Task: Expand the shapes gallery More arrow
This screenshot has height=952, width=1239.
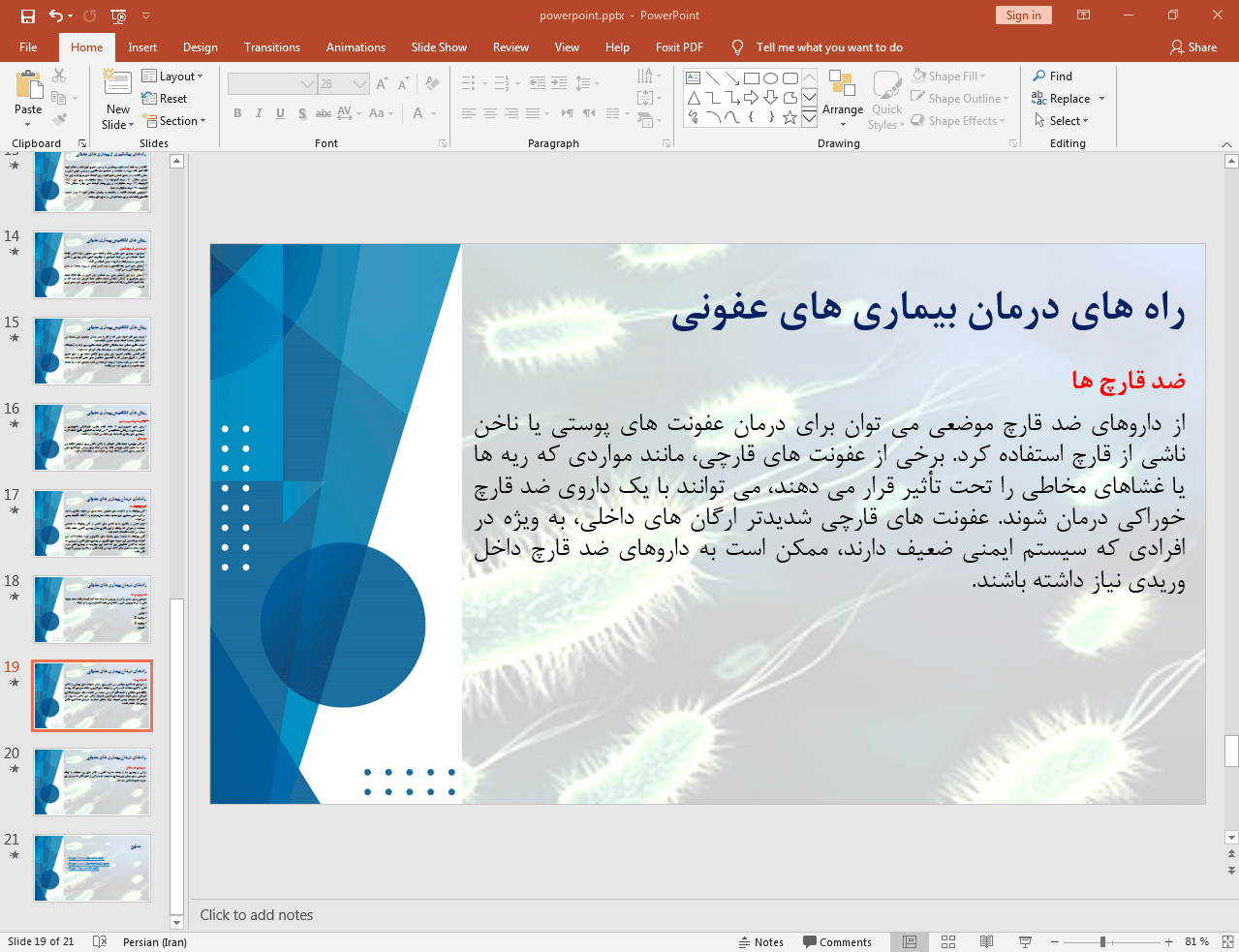Action: click(809, 118)
